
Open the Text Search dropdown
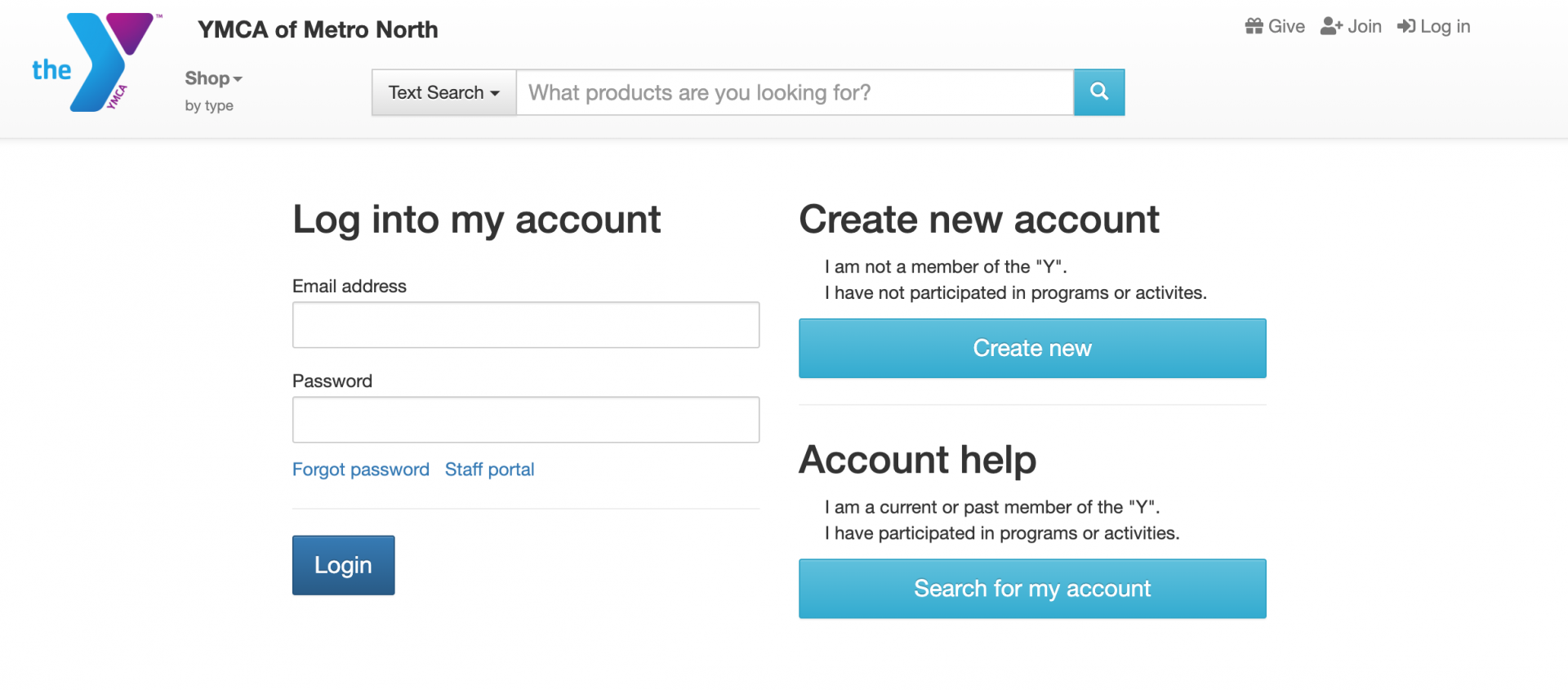[443, 92]
